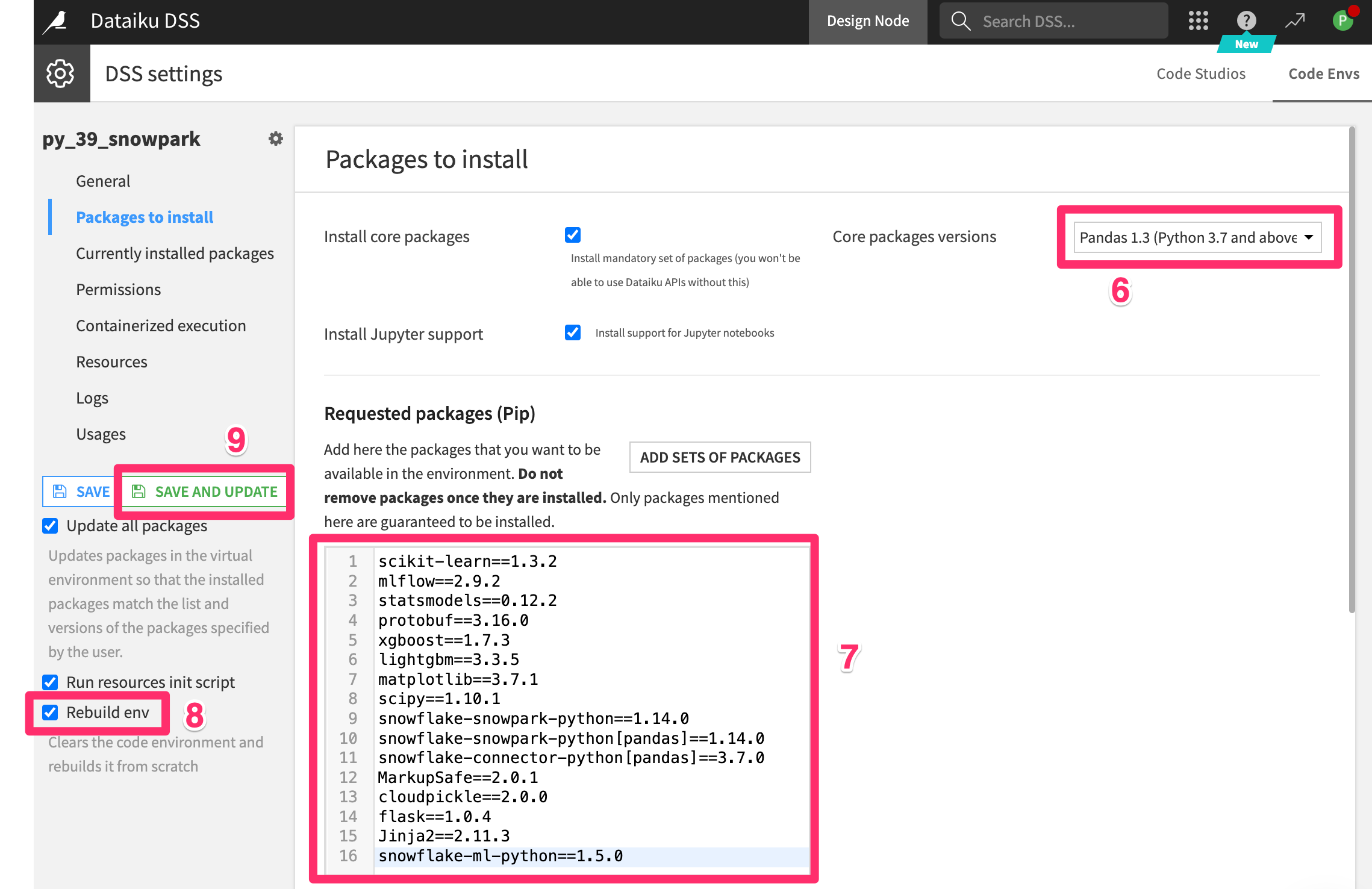Toggle the Rebuild env checkbox
This screenshot has height=889, width=1372.
click(51, 713)
